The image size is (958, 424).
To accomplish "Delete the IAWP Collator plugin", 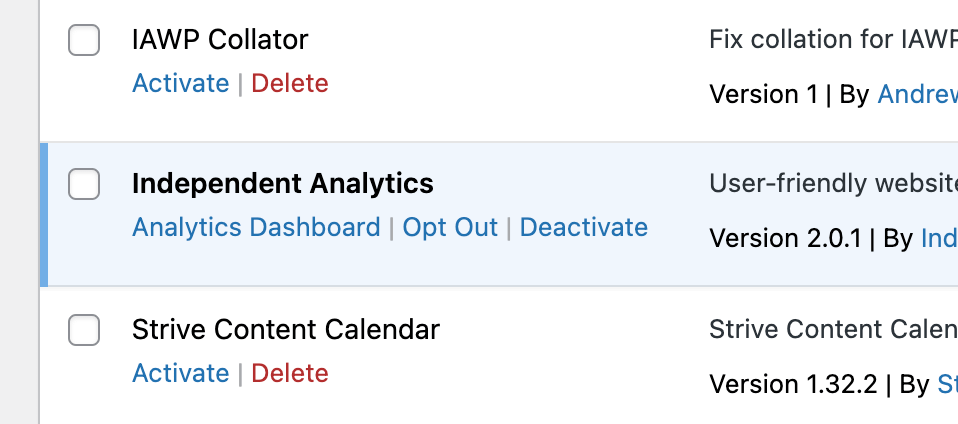I will (290, 83).
